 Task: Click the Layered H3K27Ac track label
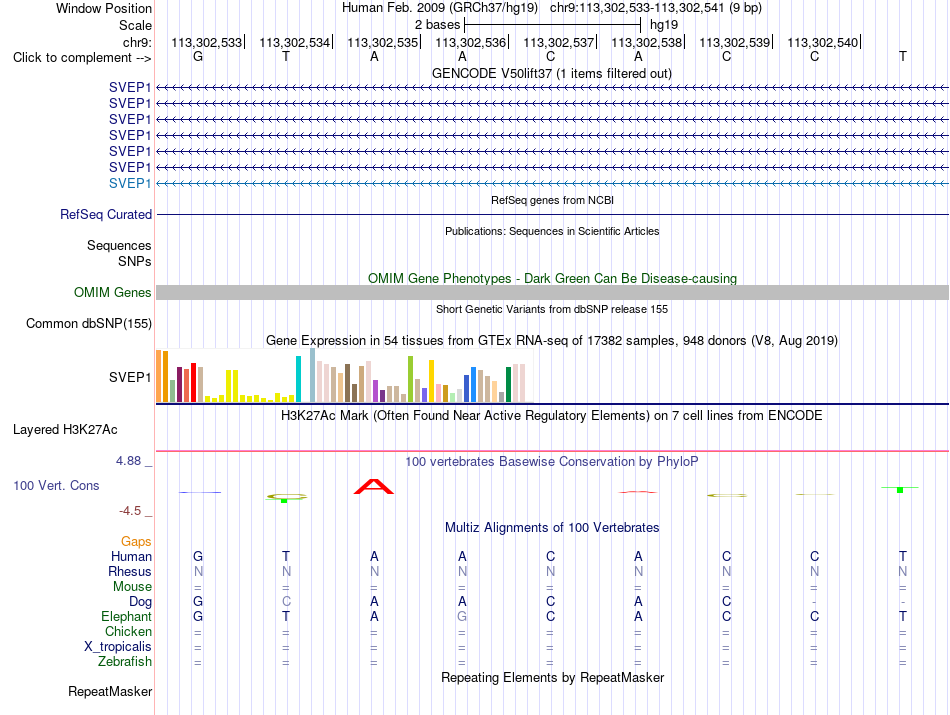click(x=65, y=430)
